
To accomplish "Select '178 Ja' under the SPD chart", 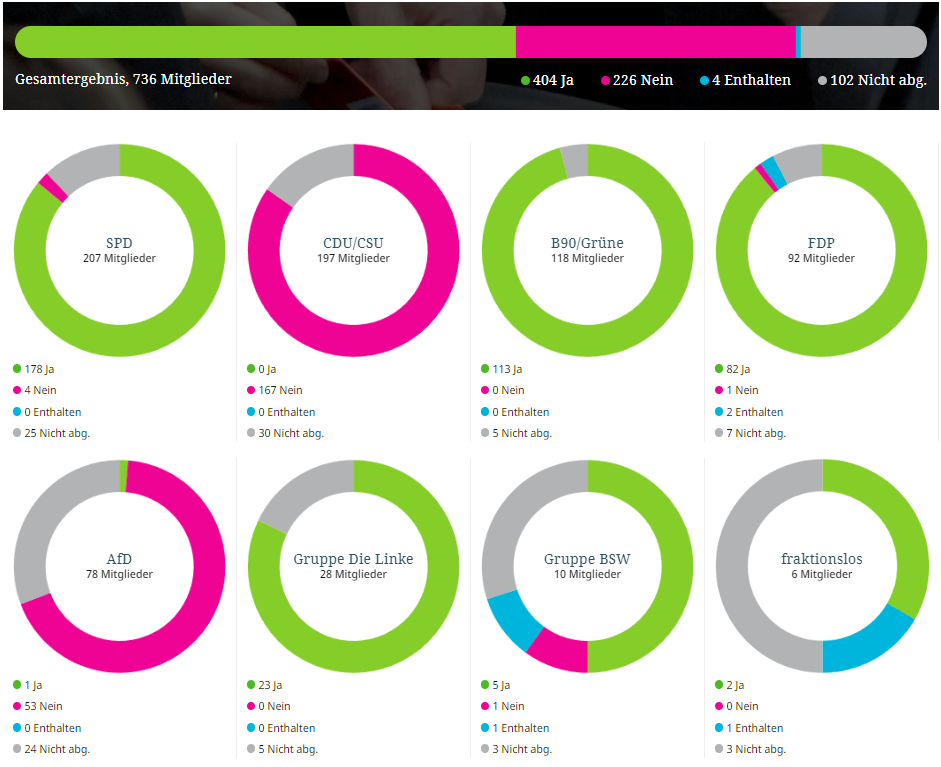I will pos(38,369).
